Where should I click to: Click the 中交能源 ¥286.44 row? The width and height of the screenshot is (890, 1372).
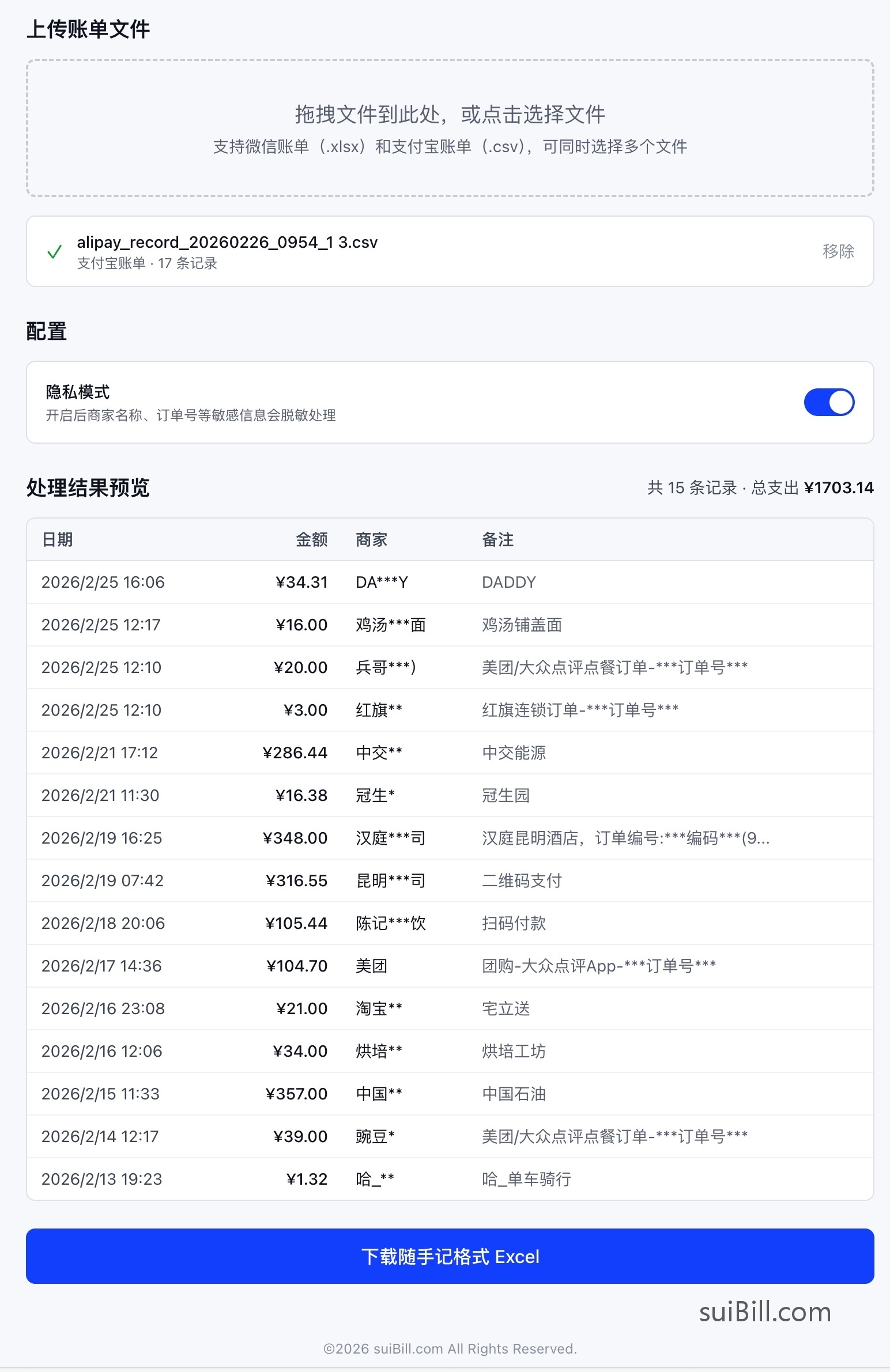tap(450, 753)
